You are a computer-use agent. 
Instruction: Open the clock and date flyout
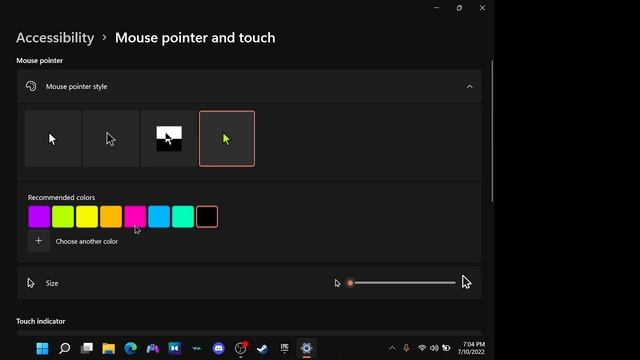pyautogui.click(x=471, y=348)
